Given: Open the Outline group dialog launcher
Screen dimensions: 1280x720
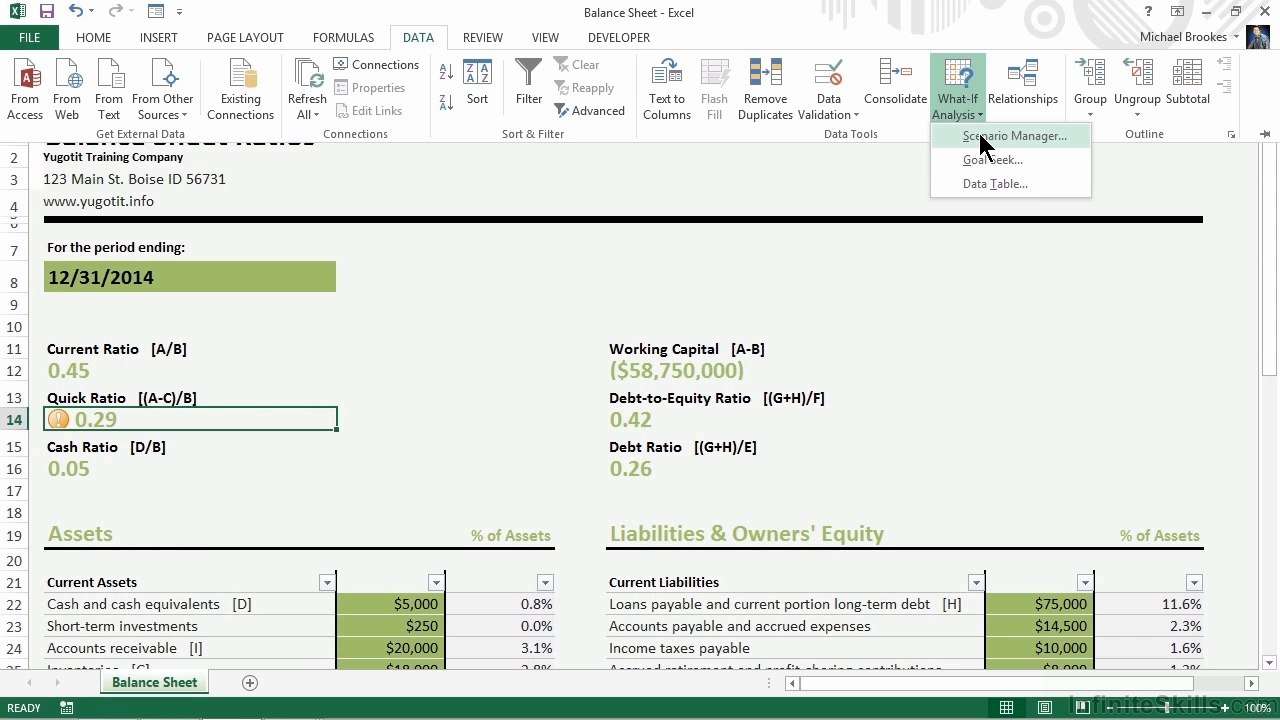Looking at the screenshot, I should [1231, 134].
